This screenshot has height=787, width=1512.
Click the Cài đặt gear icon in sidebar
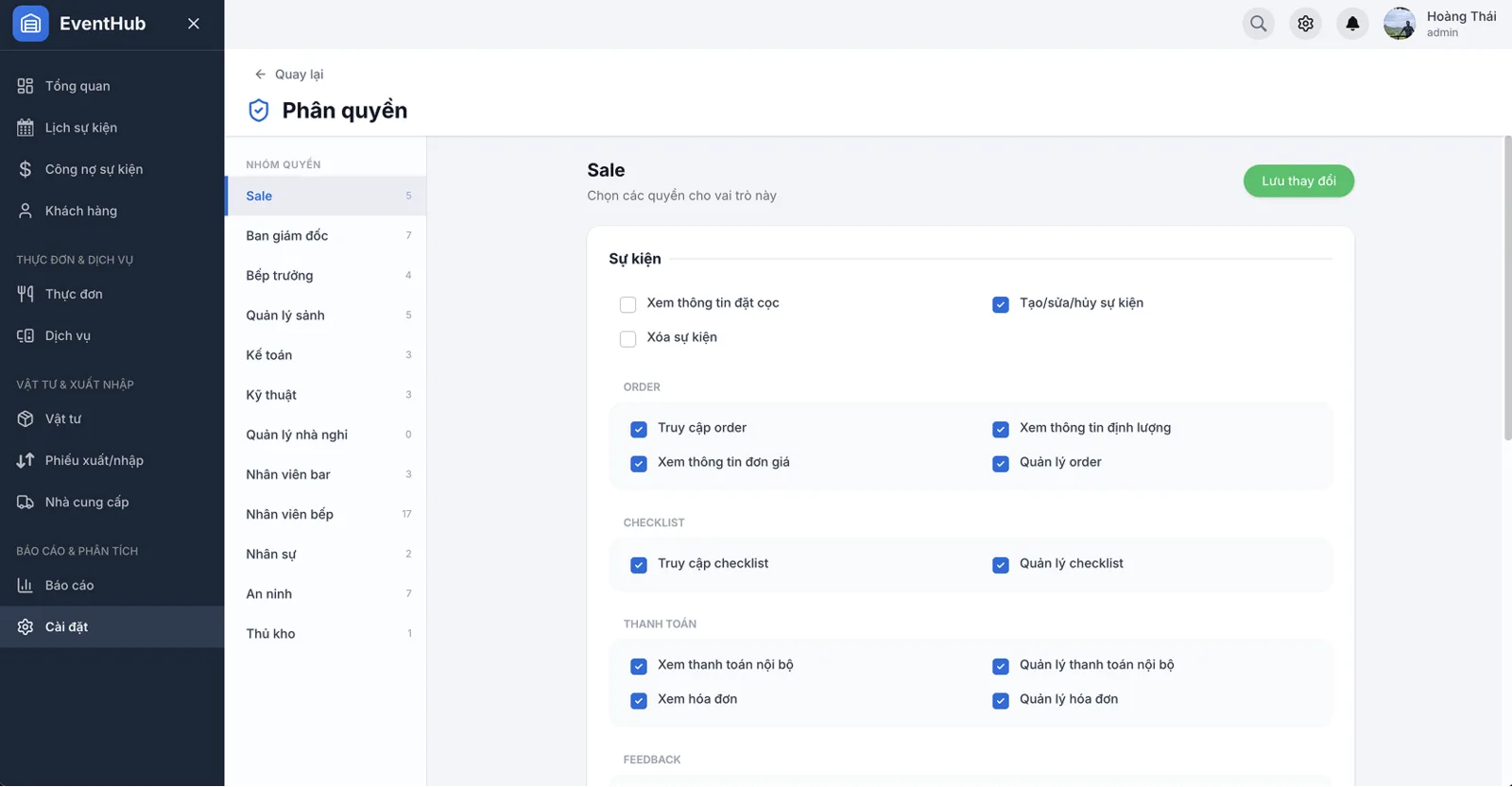pos(26,626)
